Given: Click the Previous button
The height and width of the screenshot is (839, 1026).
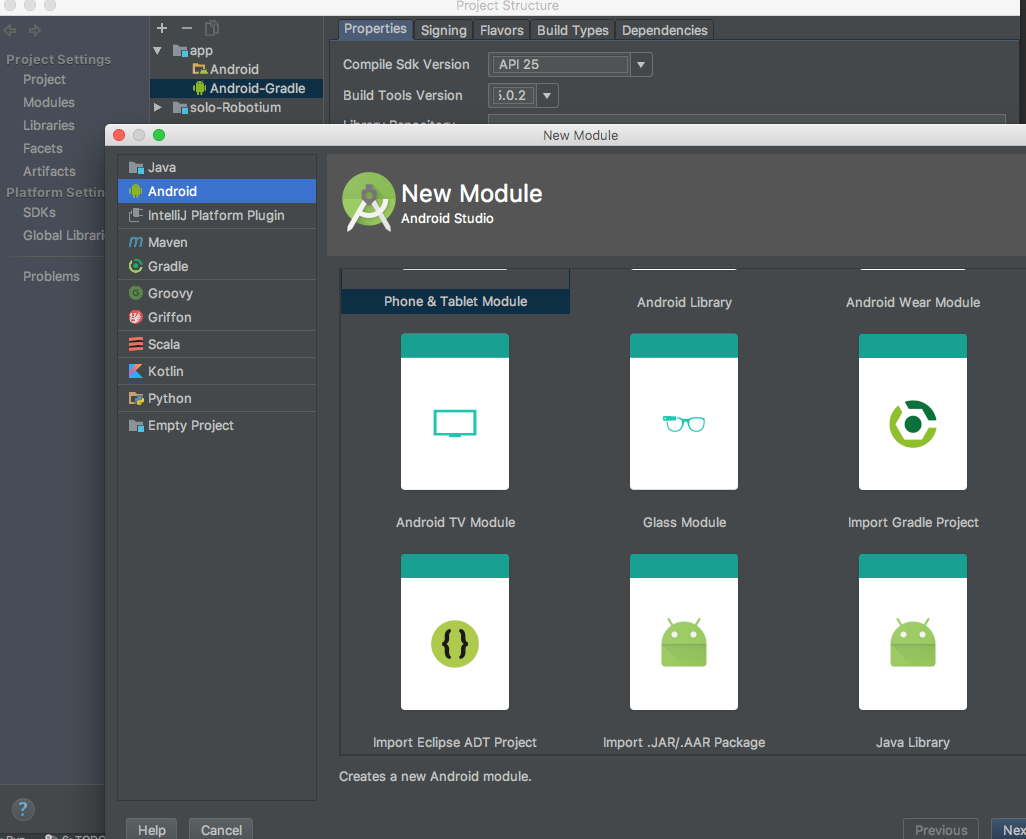Looking at the screenshot, I should pyautogui.click(x=941, y=829).
